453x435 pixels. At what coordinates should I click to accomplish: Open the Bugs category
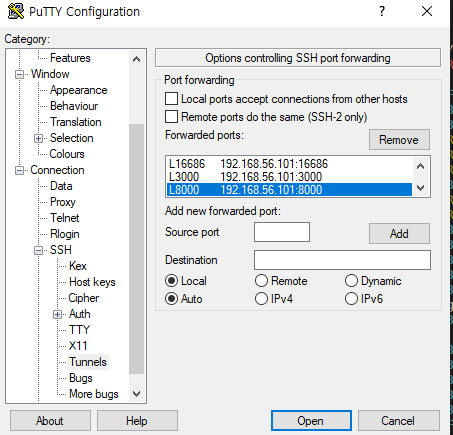pos(81,378)
